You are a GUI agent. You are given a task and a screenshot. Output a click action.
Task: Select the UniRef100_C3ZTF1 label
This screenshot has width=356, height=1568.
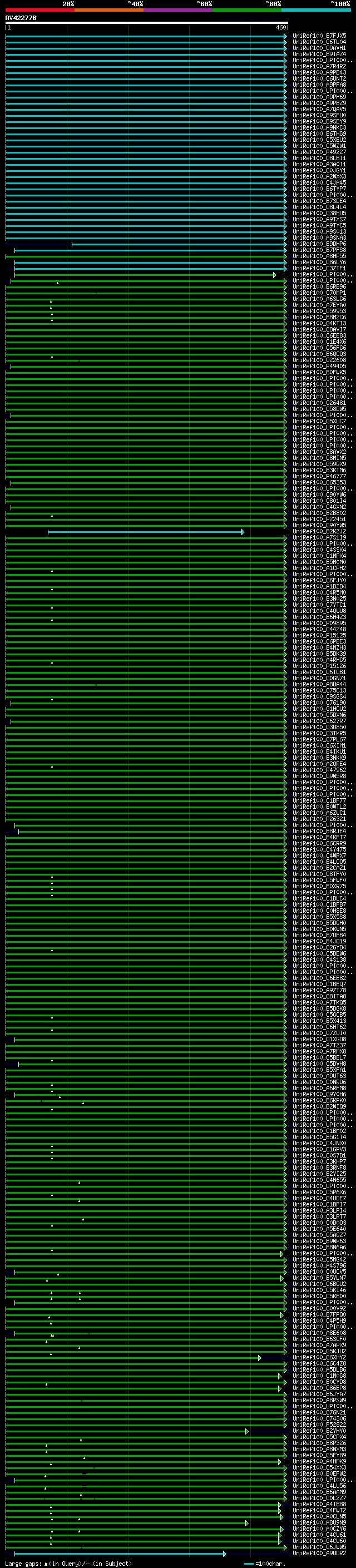[319, 269]
